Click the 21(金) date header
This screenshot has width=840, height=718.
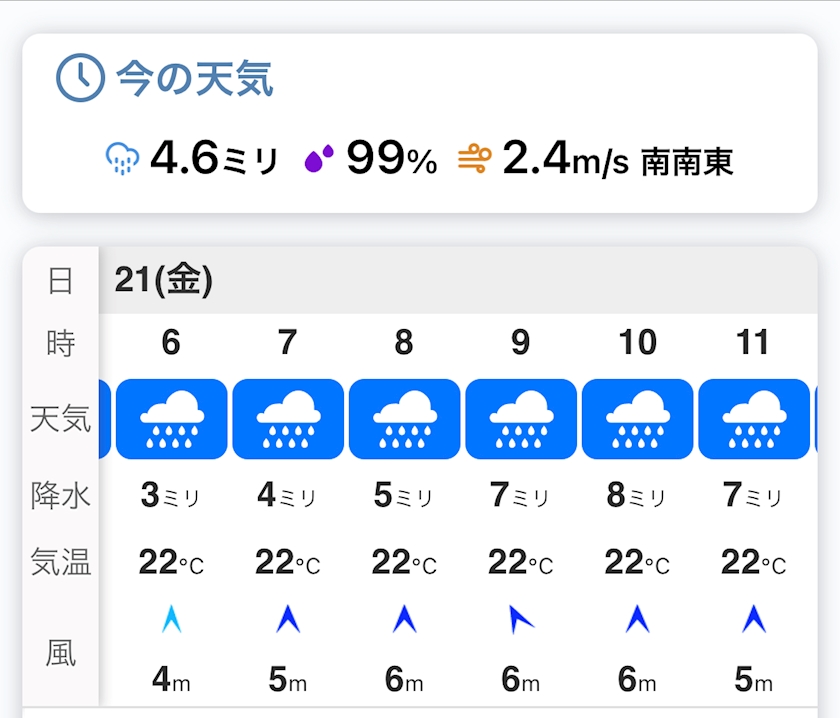(164, 281)
